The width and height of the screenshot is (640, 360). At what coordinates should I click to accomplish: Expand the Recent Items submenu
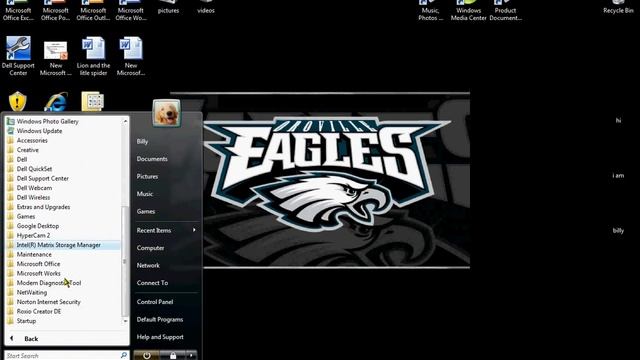pos(167,230)
